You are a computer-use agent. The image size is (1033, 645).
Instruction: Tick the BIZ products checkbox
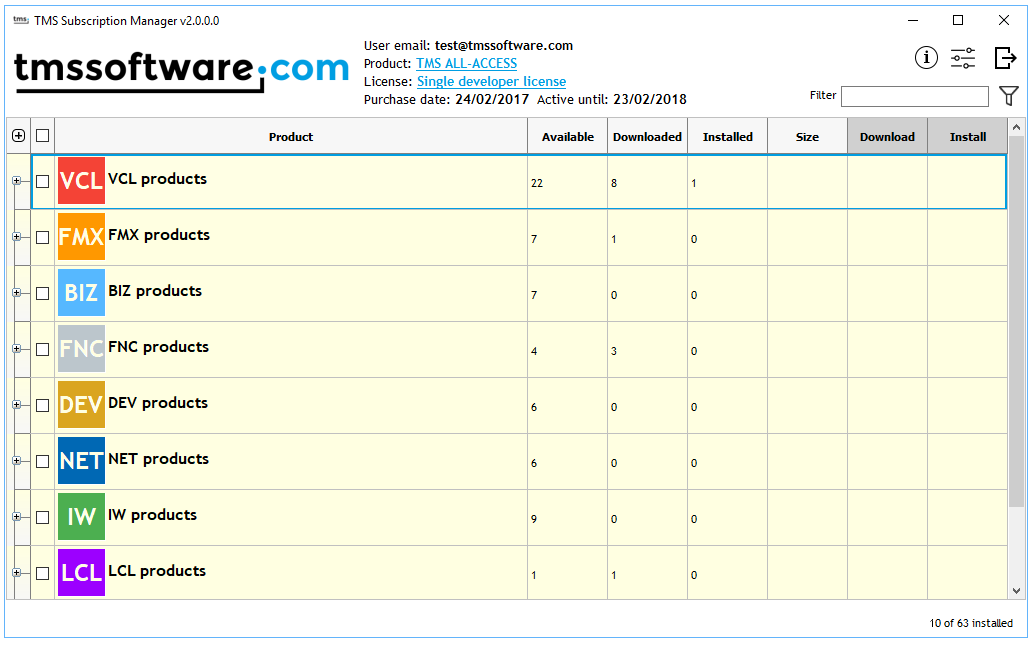pos(42,294)
